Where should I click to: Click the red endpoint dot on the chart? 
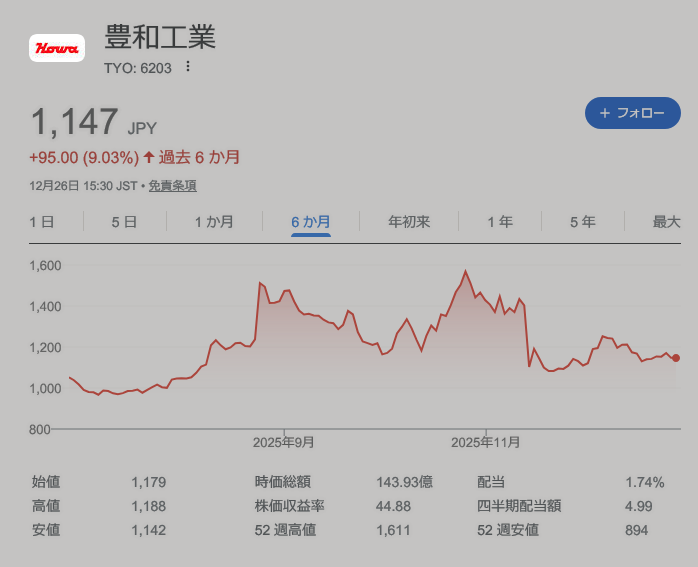pos(676,358)
